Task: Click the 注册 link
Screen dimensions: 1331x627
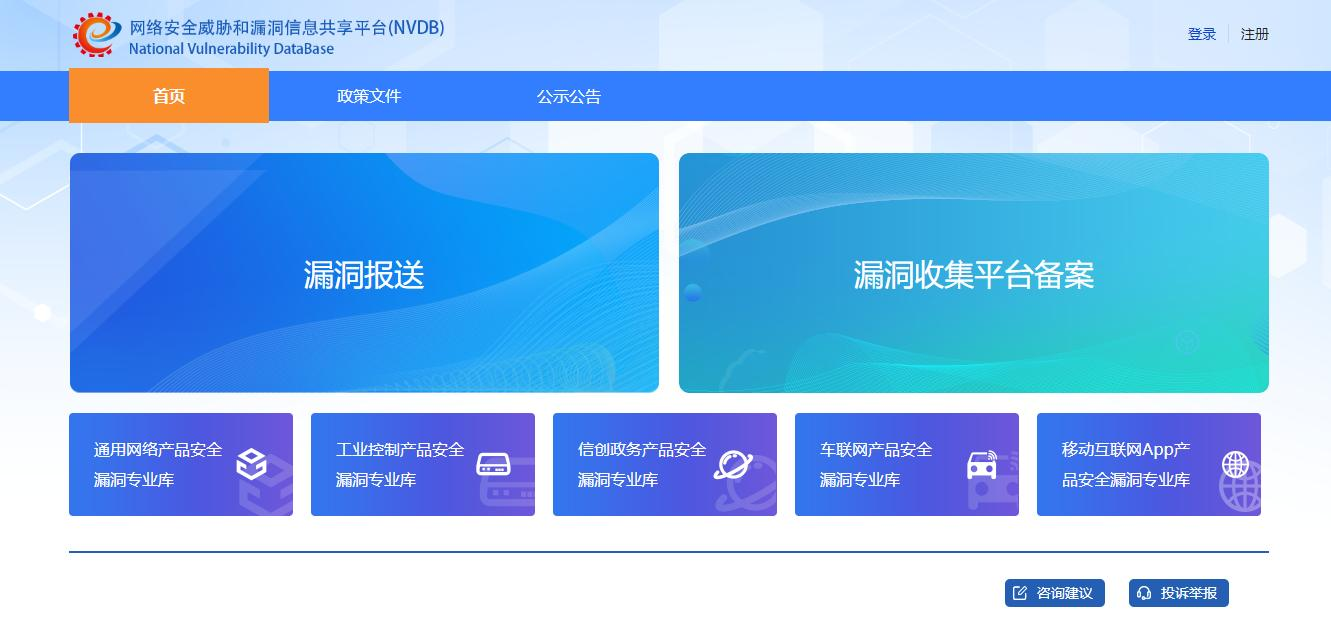Action: click(1255, 34)
